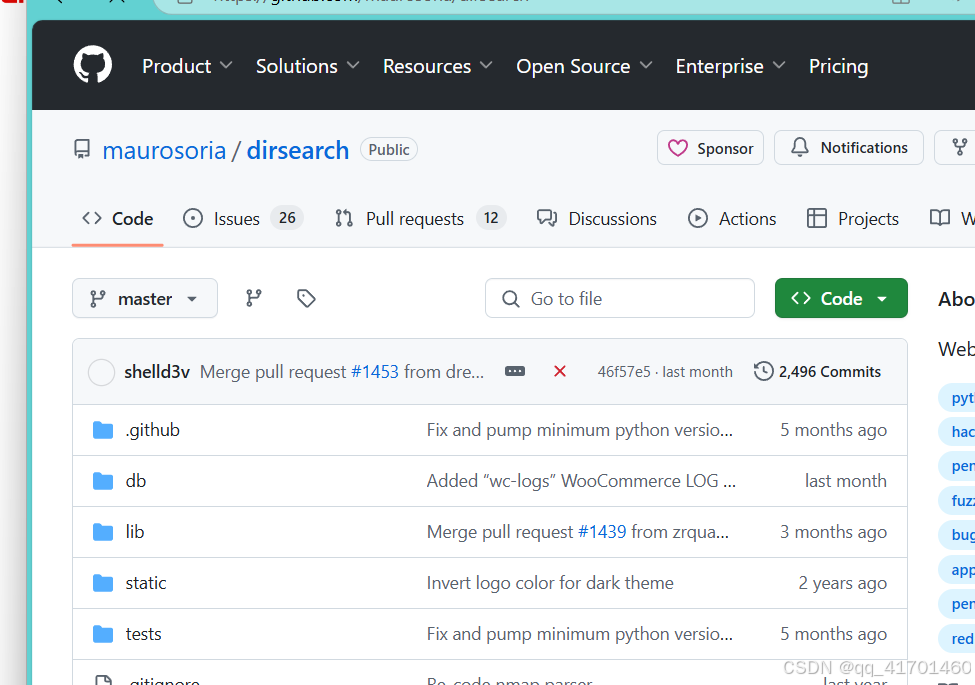The height and width of the screenshot is (685, 975).
Task: Click the Issues circle icon
Action: pos(193,219)
